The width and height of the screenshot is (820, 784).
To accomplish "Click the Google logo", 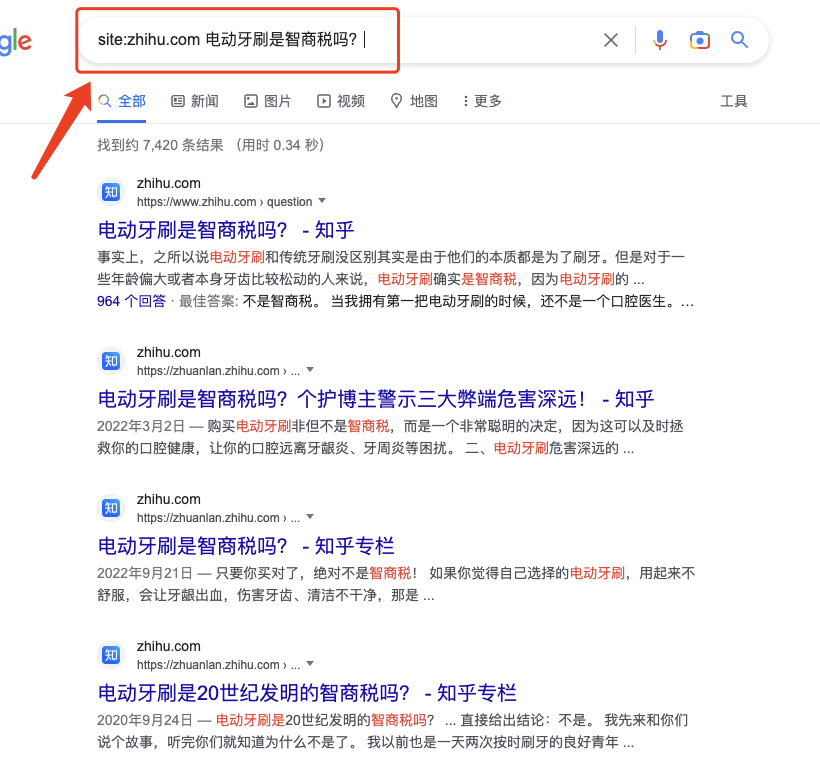I will pos(16,41).
